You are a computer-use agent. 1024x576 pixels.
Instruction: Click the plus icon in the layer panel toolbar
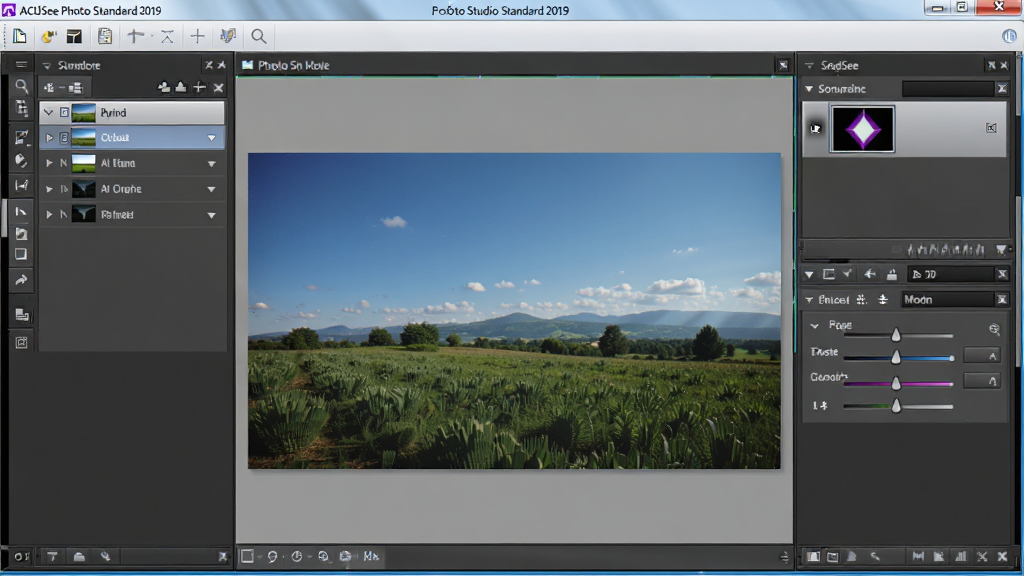click(200, 88)
